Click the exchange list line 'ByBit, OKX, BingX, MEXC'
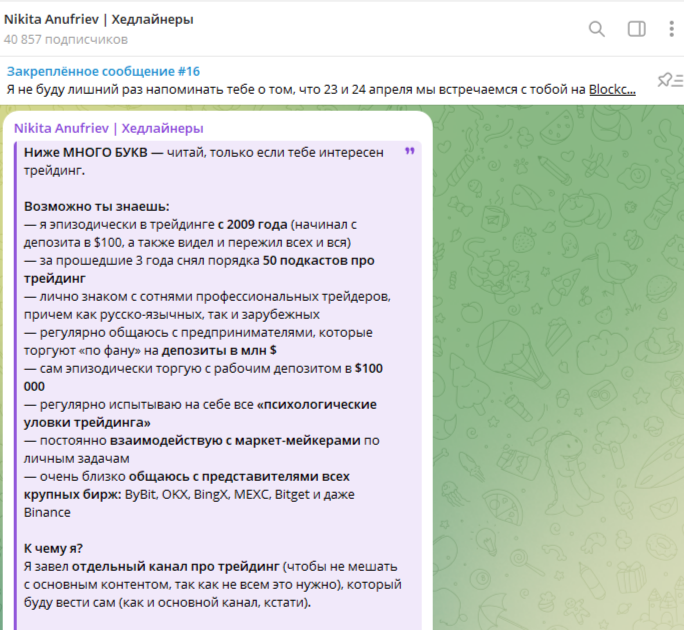Image resolution: width=684 pixels, height=630 pixels. point(198,495)
